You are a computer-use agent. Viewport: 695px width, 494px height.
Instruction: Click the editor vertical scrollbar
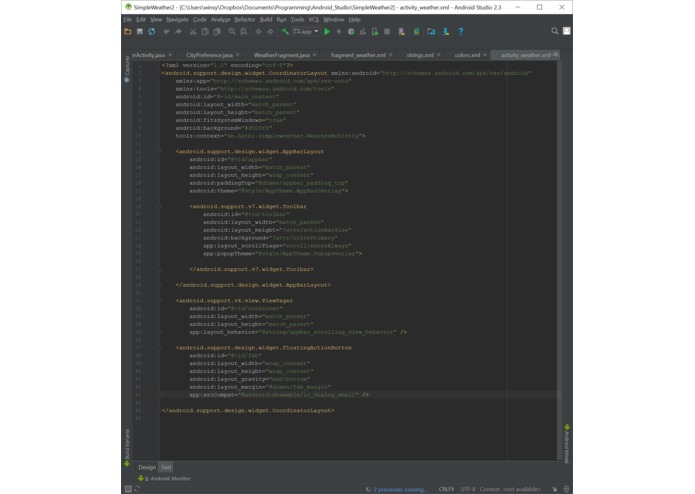coord(559,261)
